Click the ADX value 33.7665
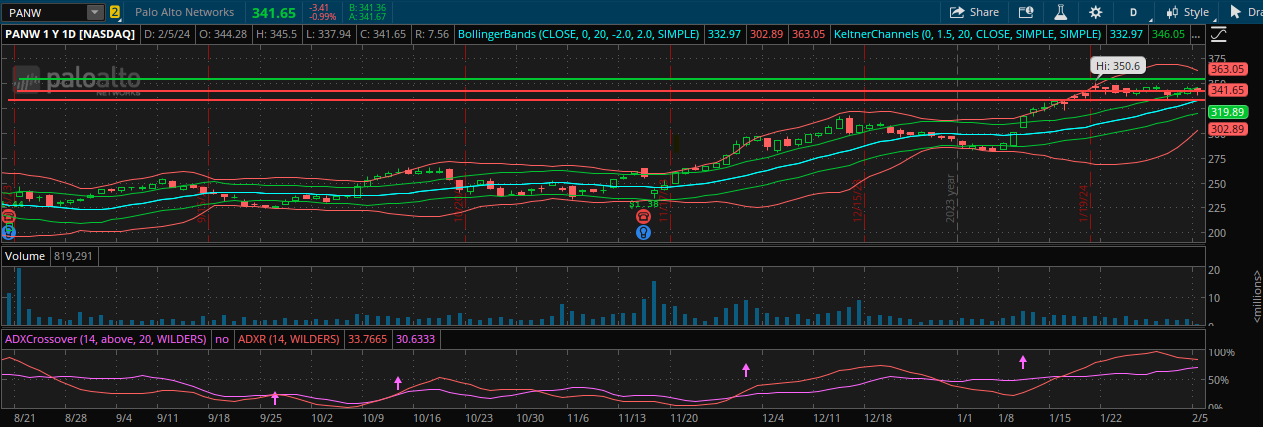 (368, 339)
